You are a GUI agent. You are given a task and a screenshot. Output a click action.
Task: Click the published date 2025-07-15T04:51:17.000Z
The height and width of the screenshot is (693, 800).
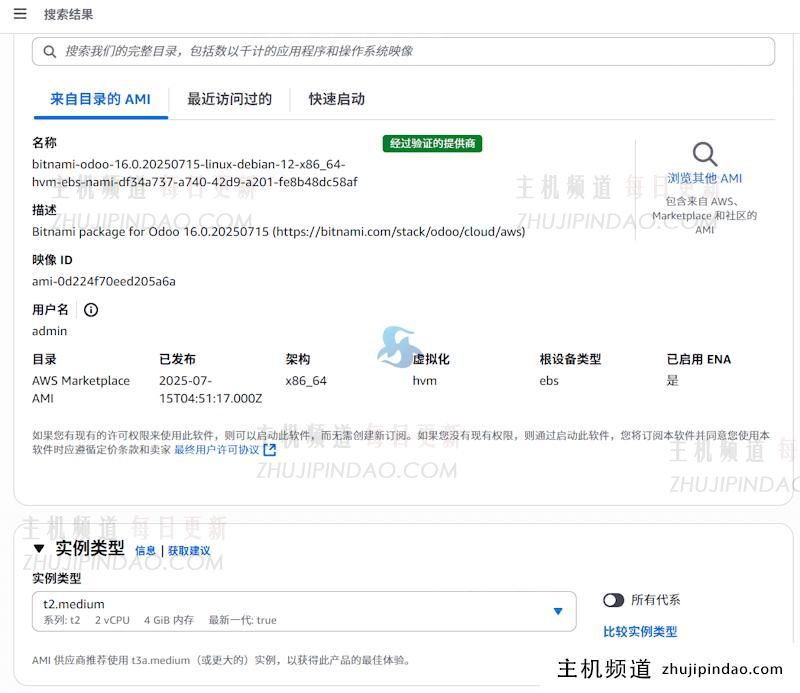coord(210,389)
